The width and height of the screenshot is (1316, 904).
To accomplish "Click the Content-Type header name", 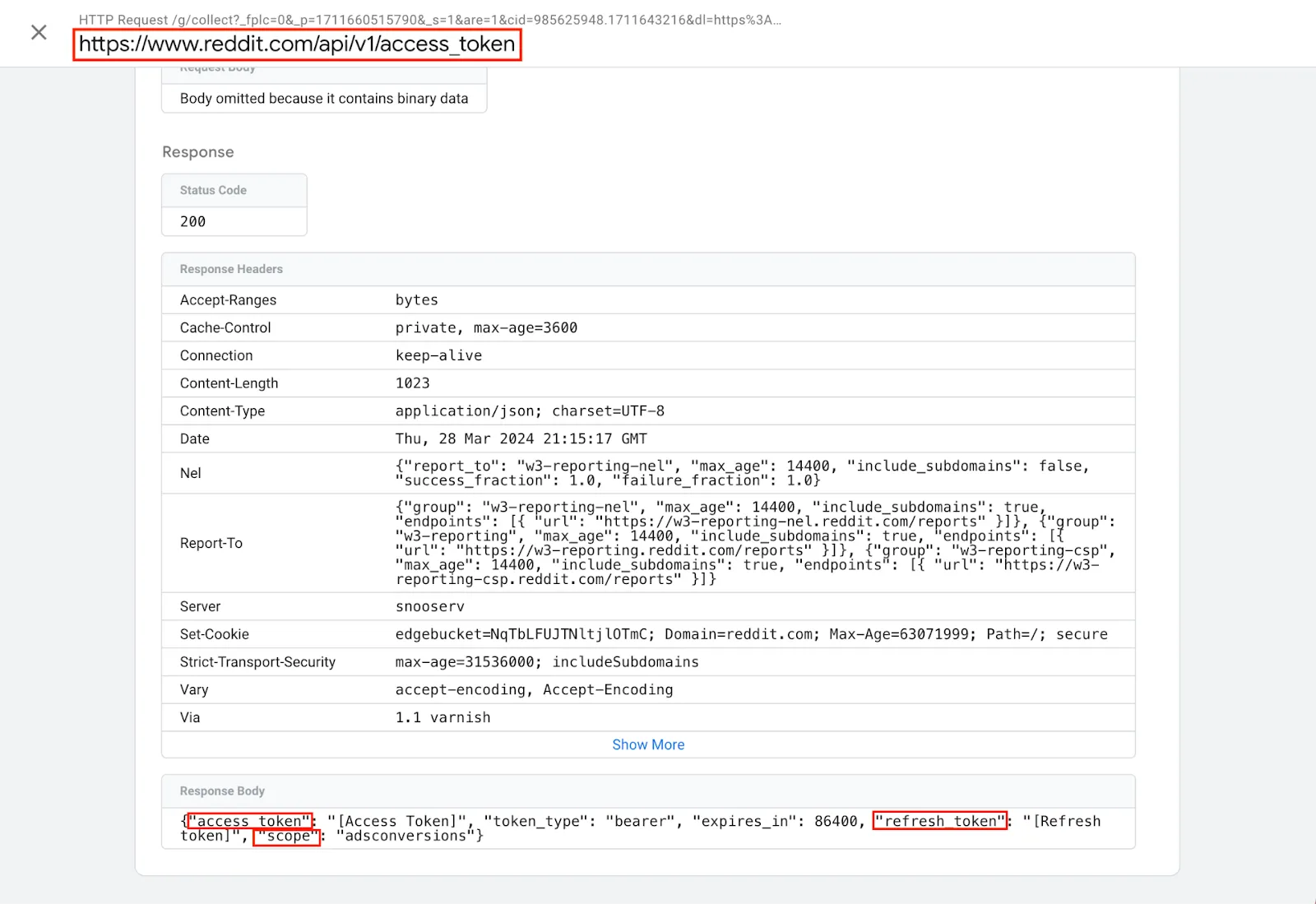I will [x=222, y=411].
